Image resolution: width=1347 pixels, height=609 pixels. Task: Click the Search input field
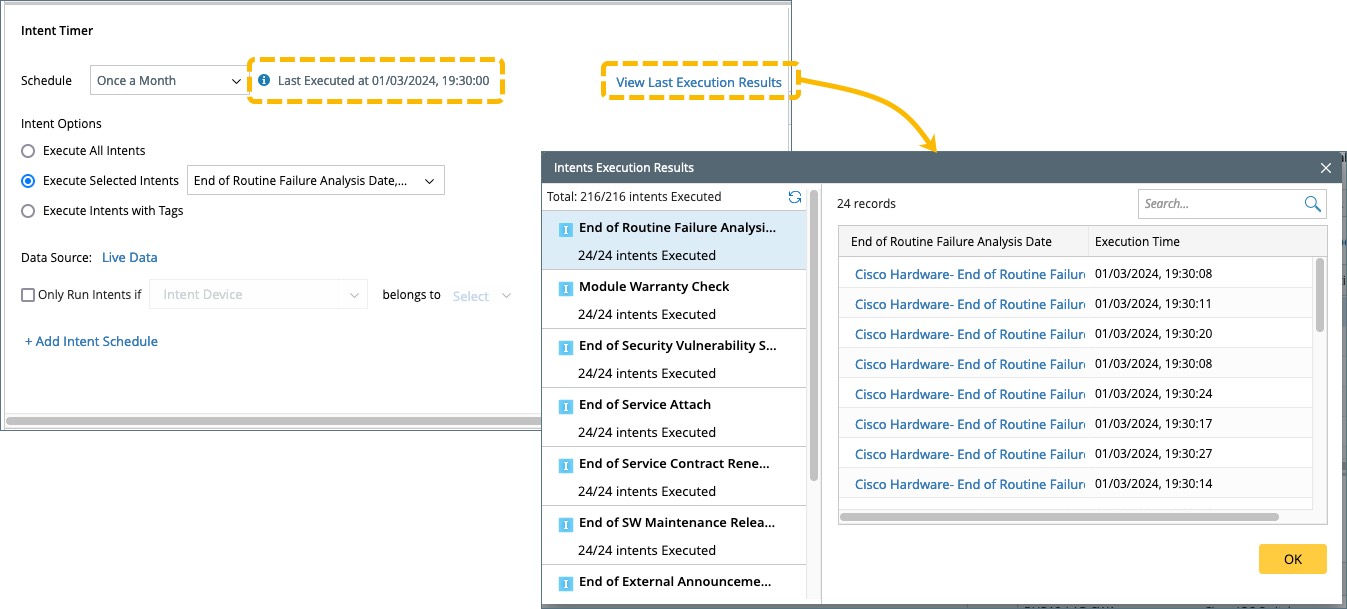click(x=1220, y=204)
